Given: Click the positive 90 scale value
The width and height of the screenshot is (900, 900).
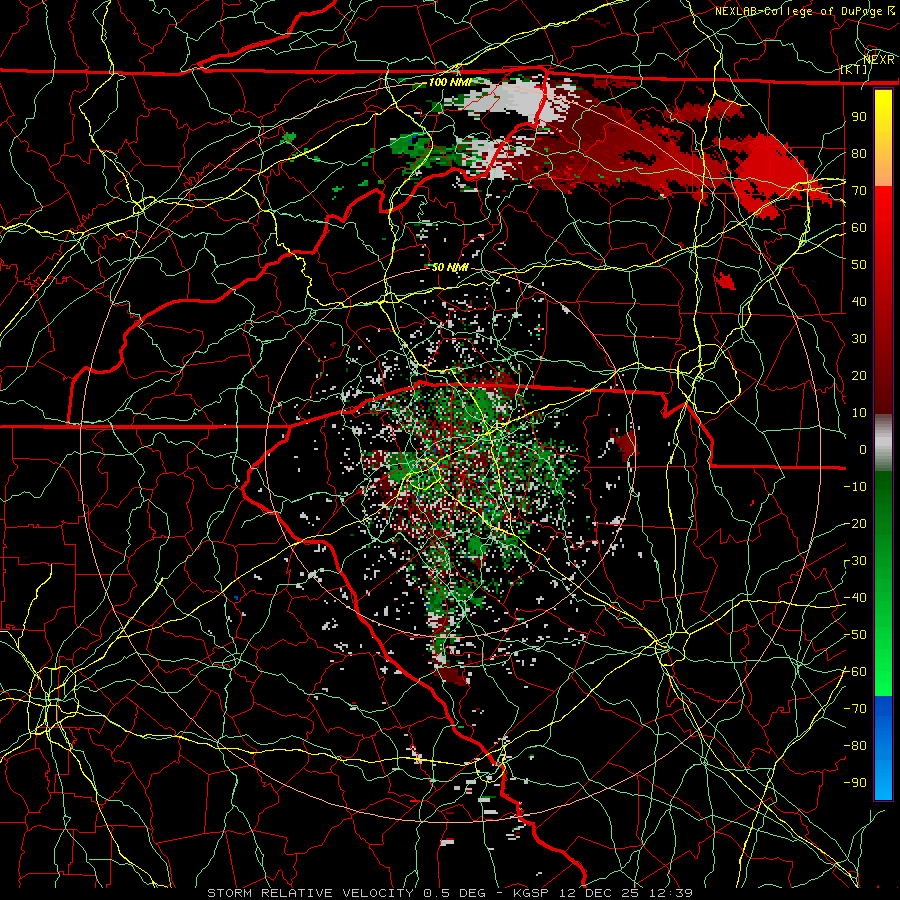Looking at the screenshot, I should (x=859, y=117).
